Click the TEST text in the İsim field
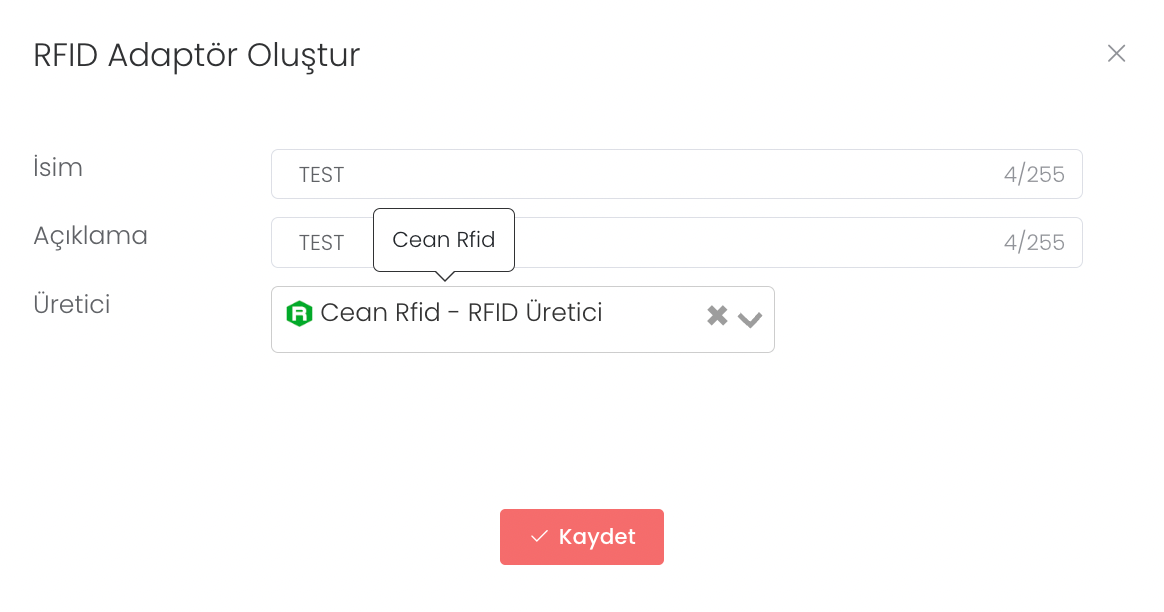1164x612 pixels. pos(321,175)
